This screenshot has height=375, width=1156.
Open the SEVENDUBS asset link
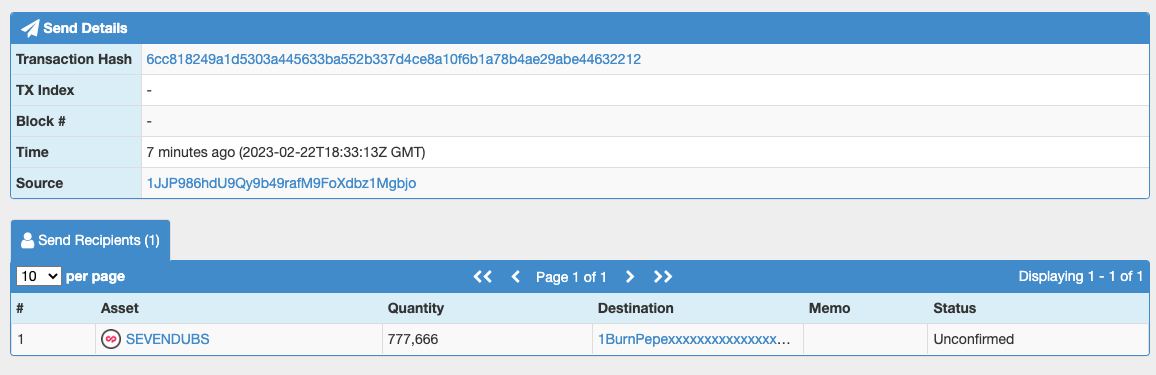click(x=167, y=340)
